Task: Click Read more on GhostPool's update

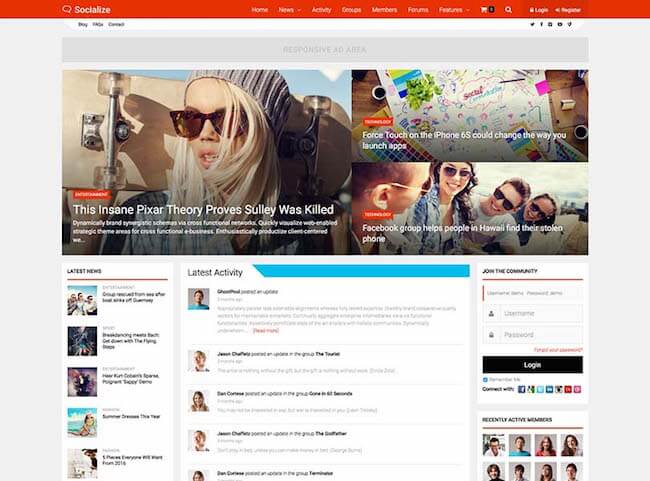Action: [266, 330]
